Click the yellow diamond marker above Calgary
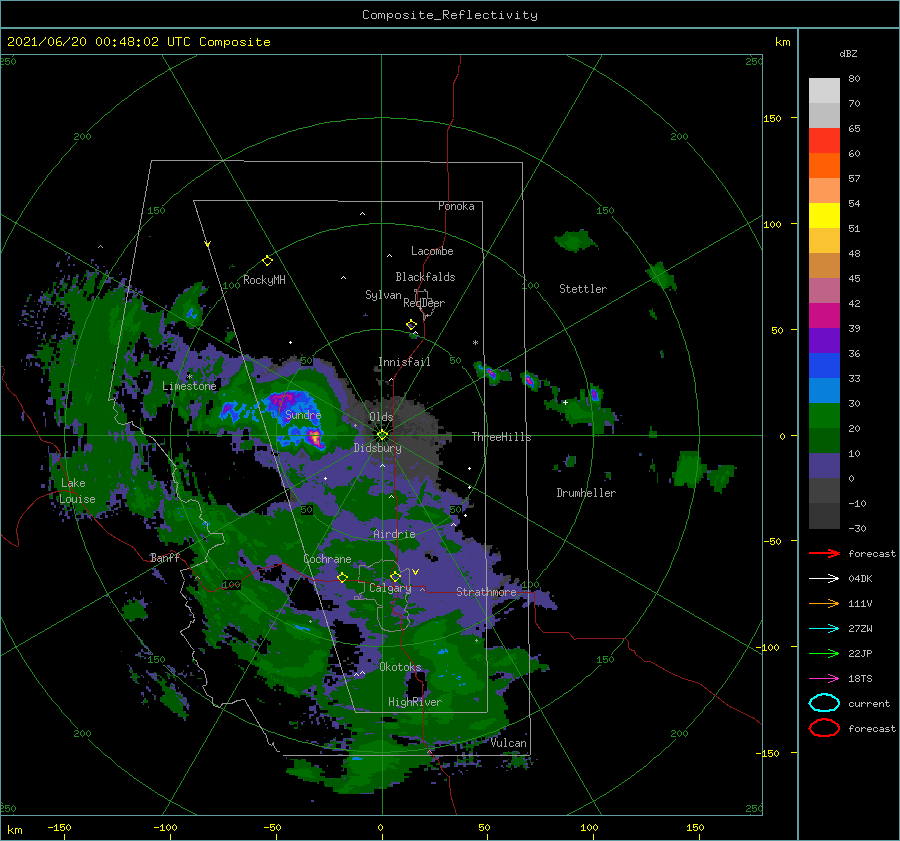The width and height of the screenshot is (900, 841). click(395, 576)
